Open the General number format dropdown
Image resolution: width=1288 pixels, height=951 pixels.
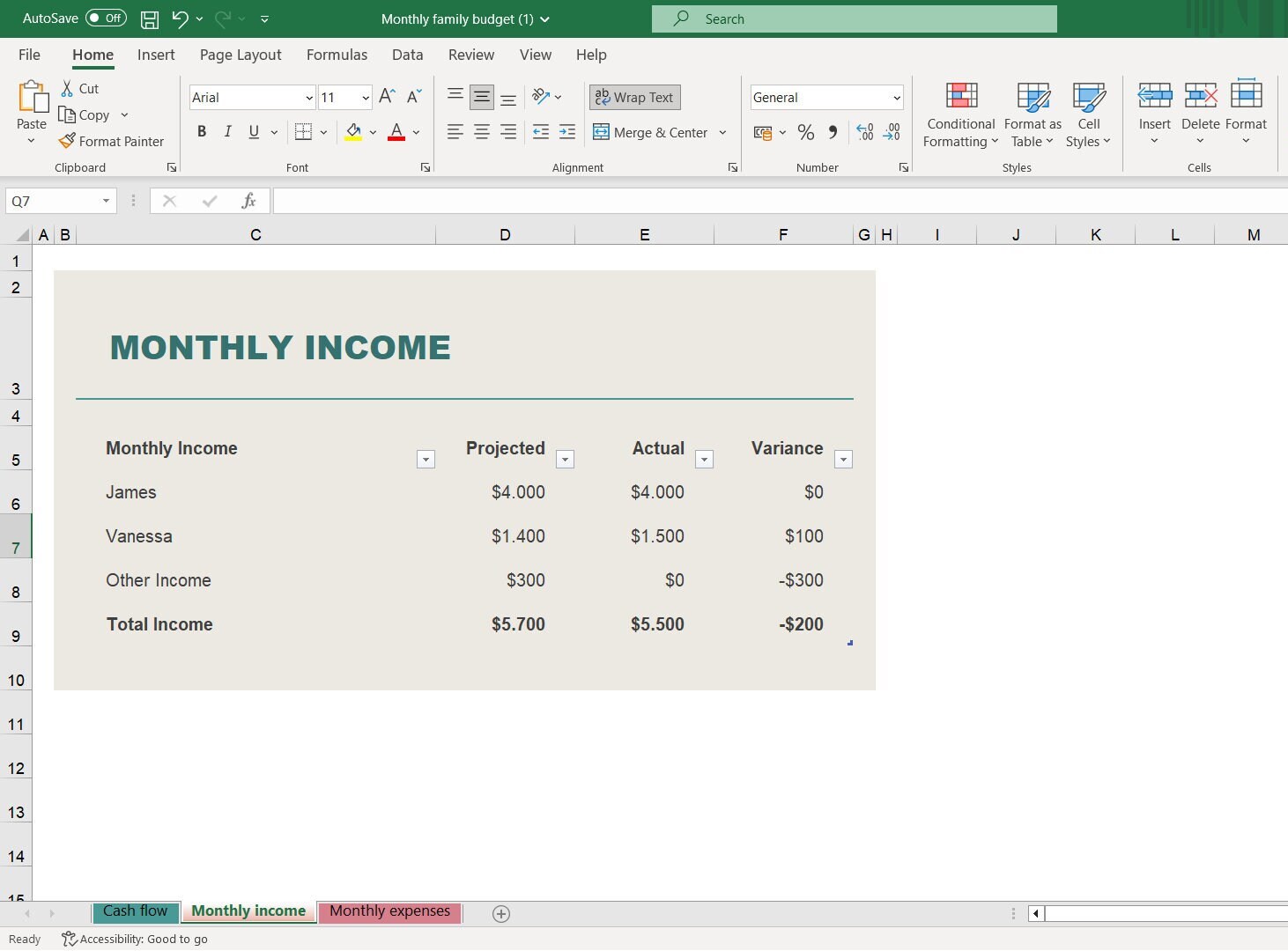[x=897, y=97]
